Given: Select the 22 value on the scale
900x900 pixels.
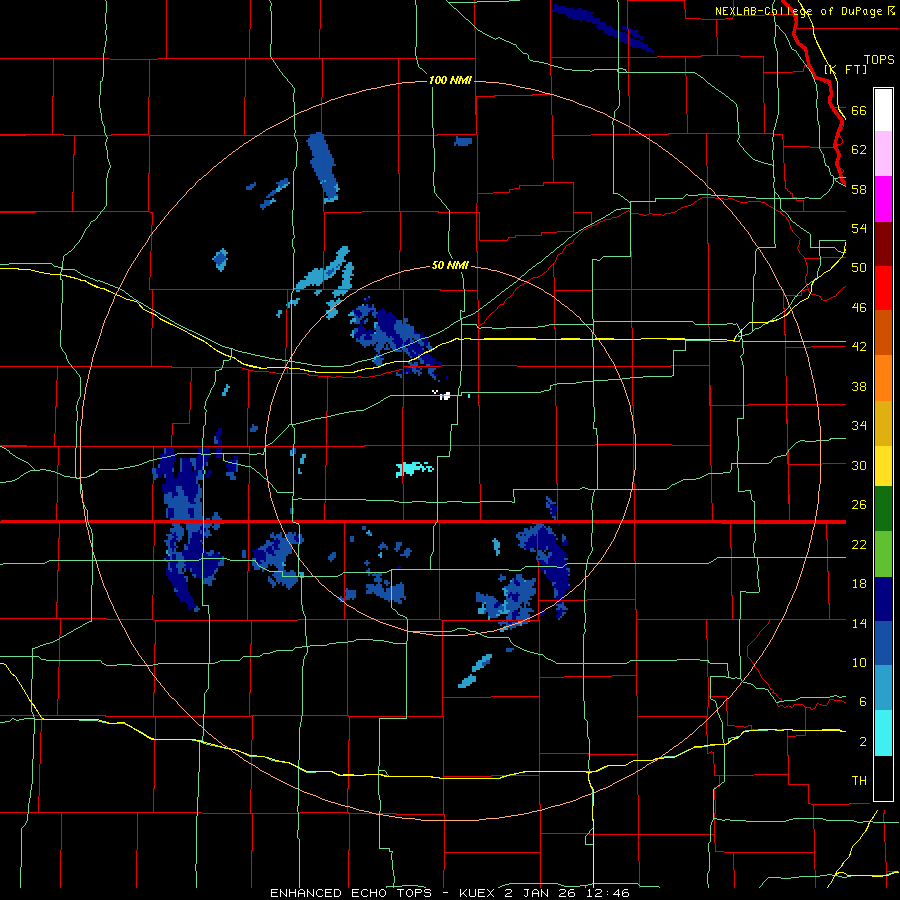Looking at the screenshot, I should coord(859,544).
